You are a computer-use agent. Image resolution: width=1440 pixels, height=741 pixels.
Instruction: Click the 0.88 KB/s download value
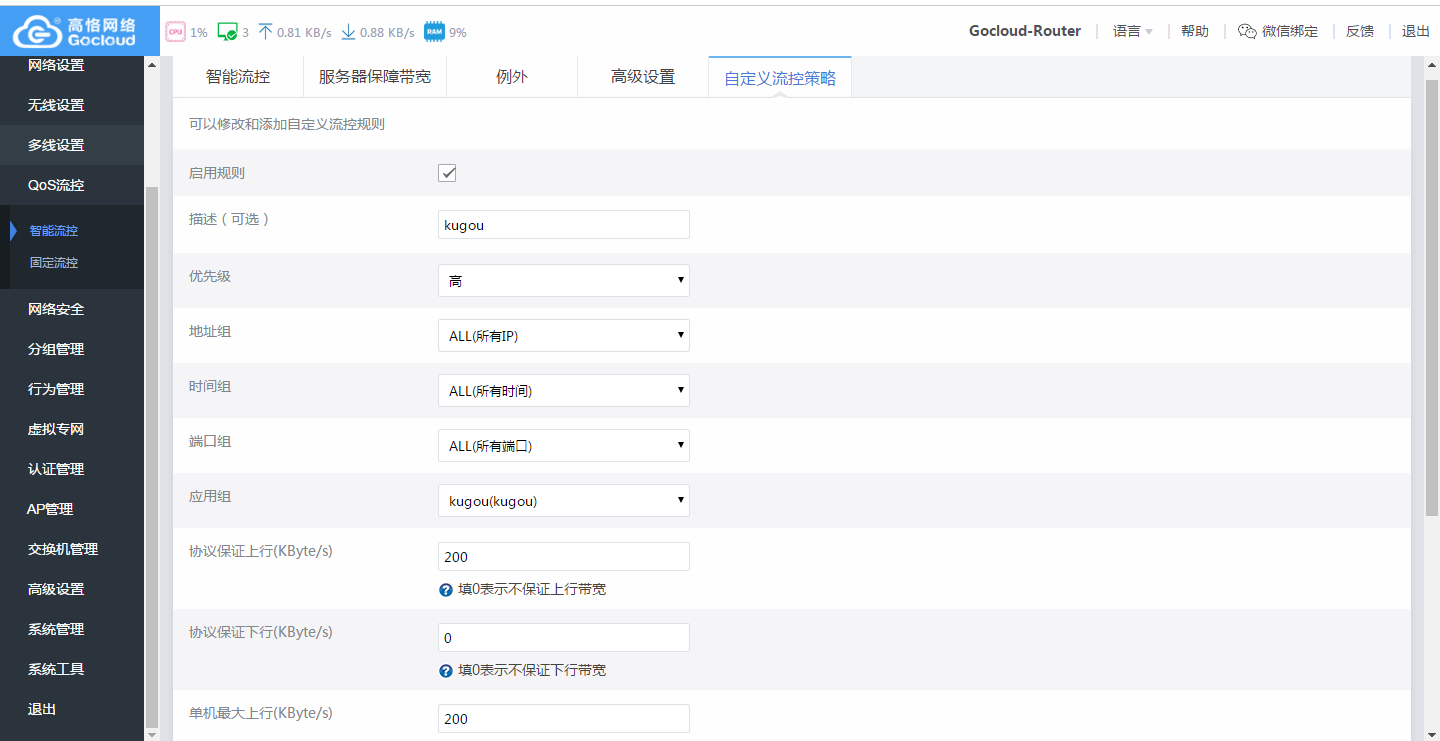387,32
